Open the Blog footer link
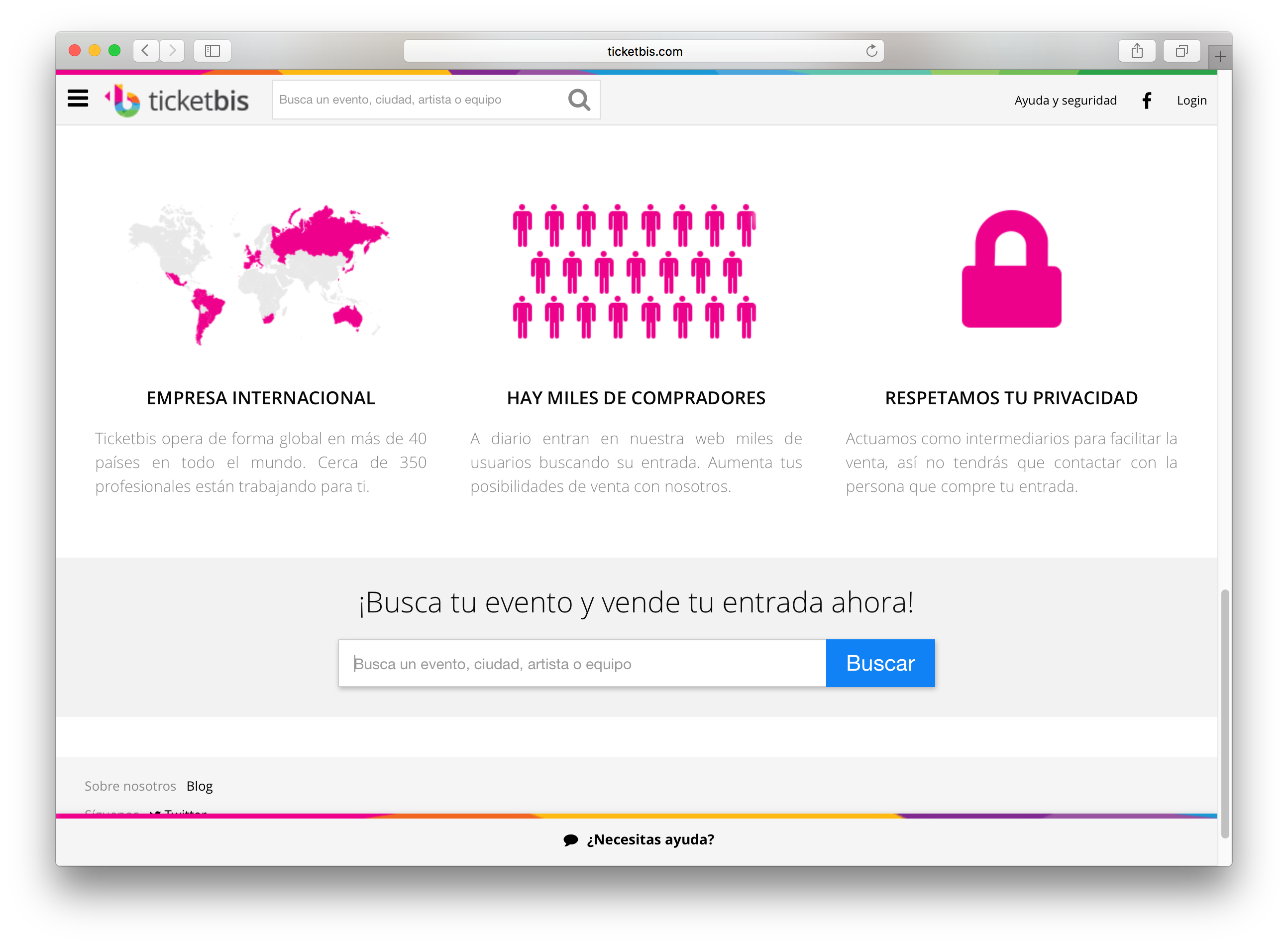Screen dimensions: 1288x946 pyautogui.click(x=199, y=786)
